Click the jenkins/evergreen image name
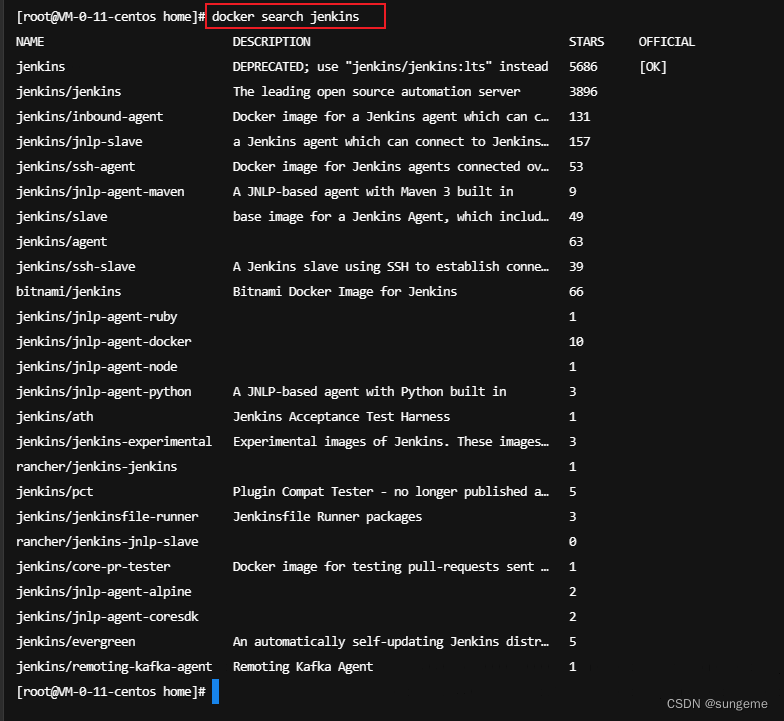The image size is (784, 721). pos(76,642)
